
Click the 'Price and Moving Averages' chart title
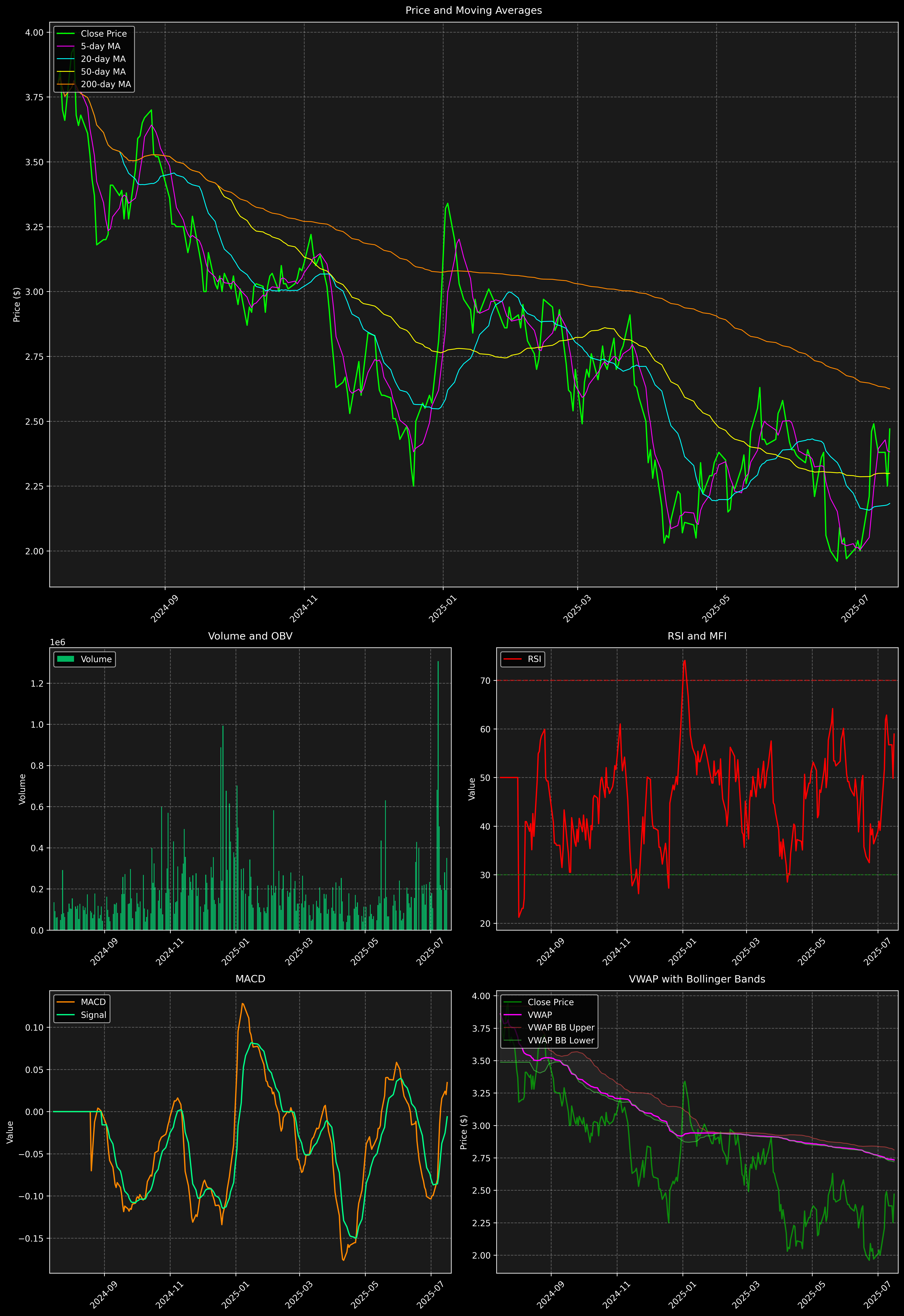473,10
